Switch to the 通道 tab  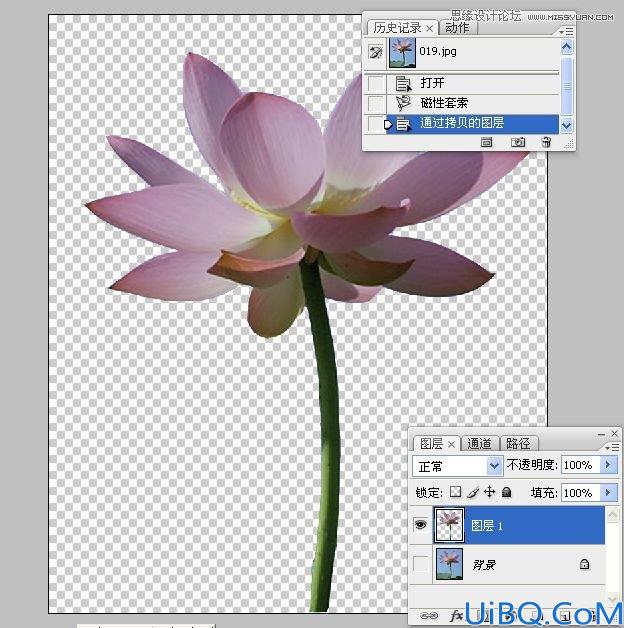(x=479, y=444)
